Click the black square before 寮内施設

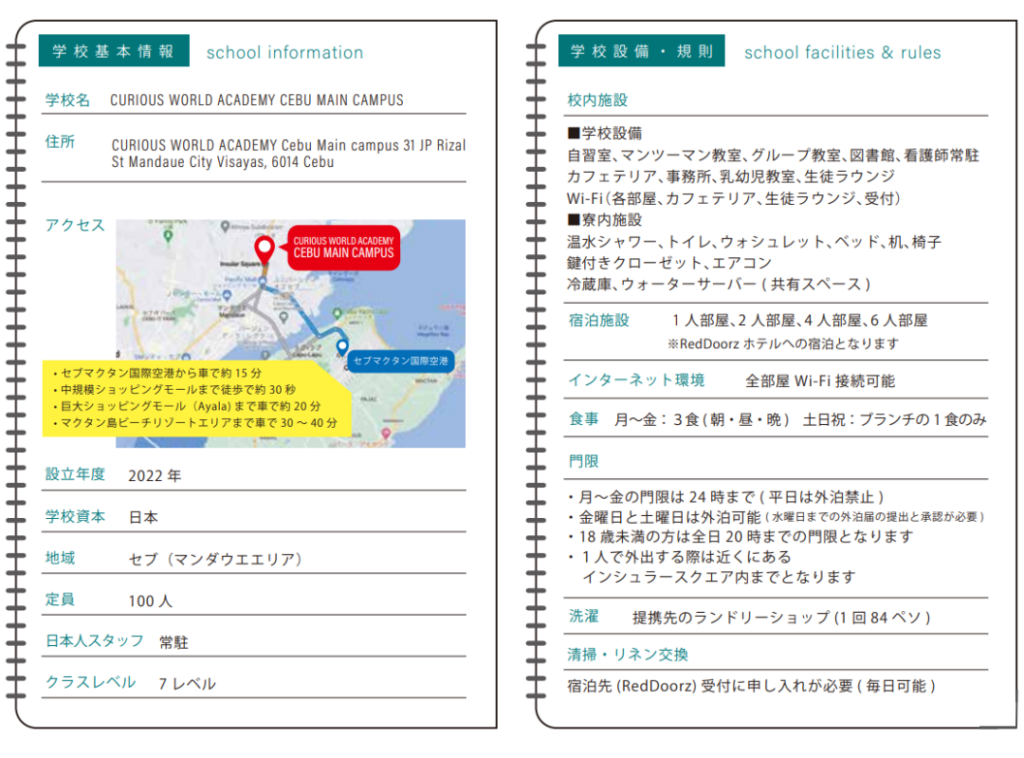[x=573, y=220]
